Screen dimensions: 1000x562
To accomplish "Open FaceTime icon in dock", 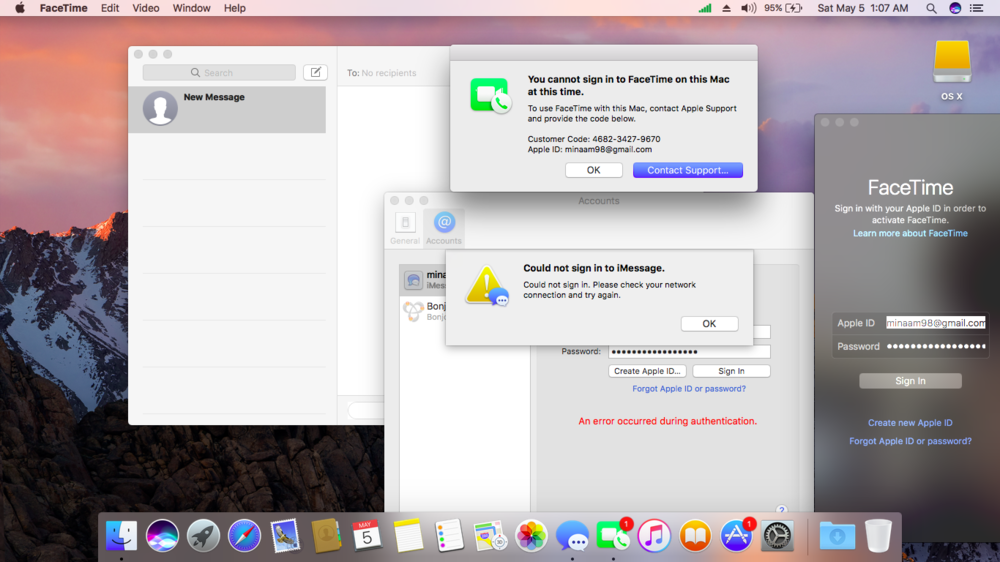I will 613,535.
